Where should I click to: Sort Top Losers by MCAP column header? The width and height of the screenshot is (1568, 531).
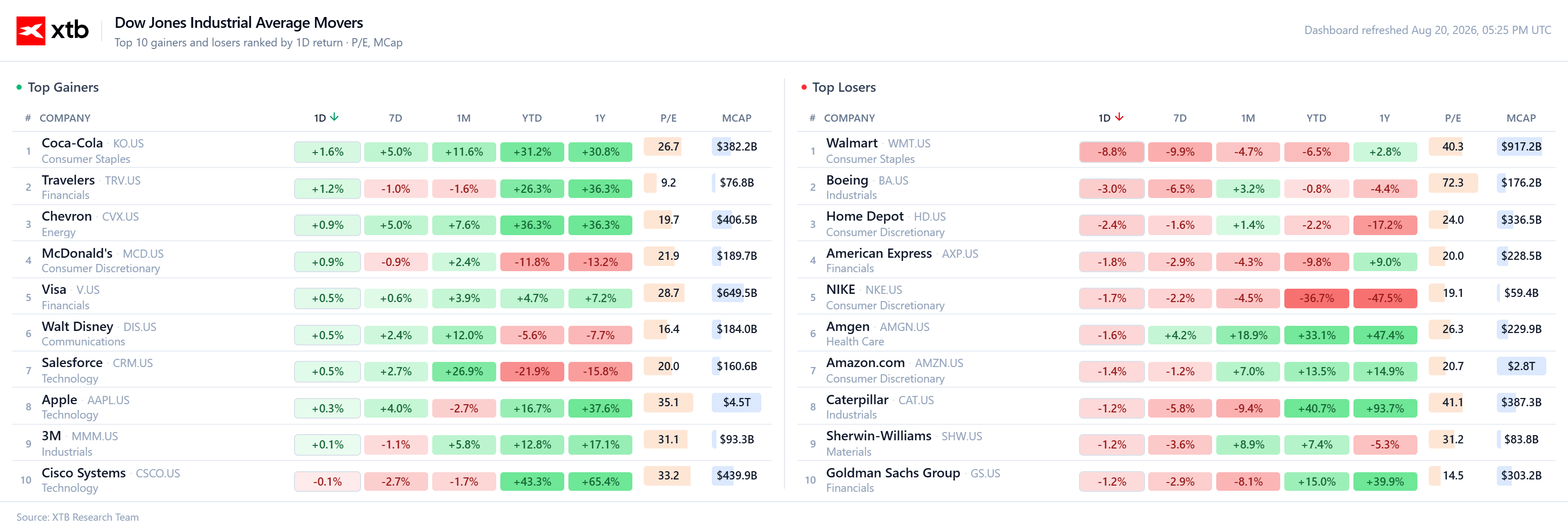1521,118
